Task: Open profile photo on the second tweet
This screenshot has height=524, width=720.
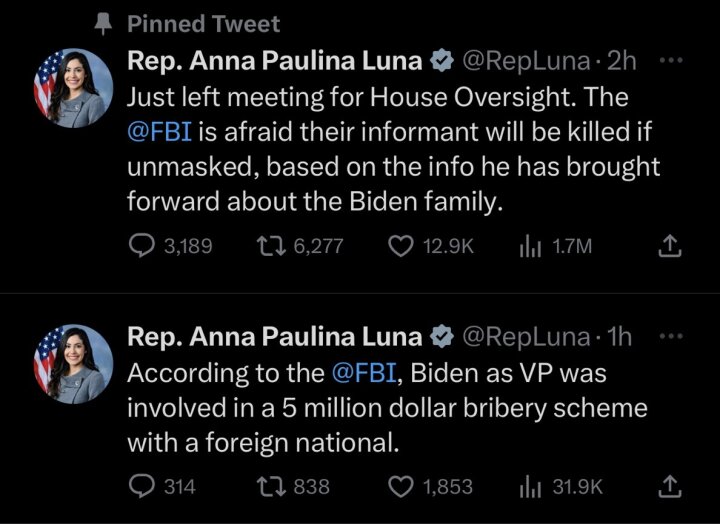Action: pyautogui.click(x=73, y=364)
